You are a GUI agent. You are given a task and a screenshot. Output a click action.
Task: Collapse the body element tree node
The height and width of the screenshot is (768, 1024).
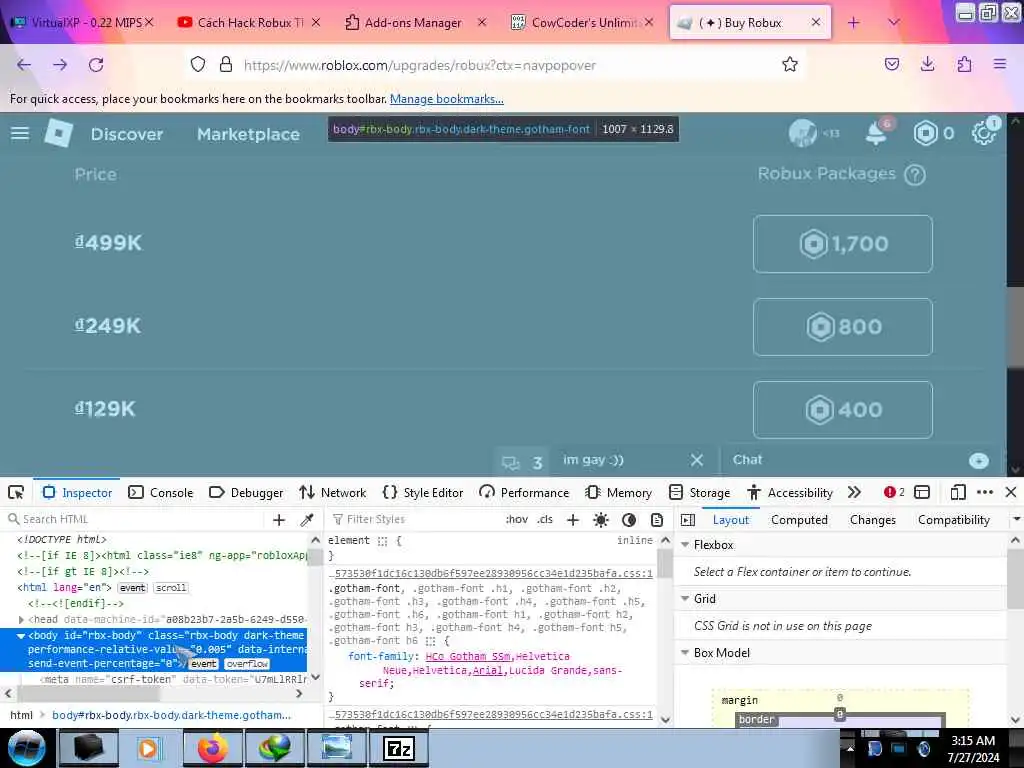click(x=21, y=635)
